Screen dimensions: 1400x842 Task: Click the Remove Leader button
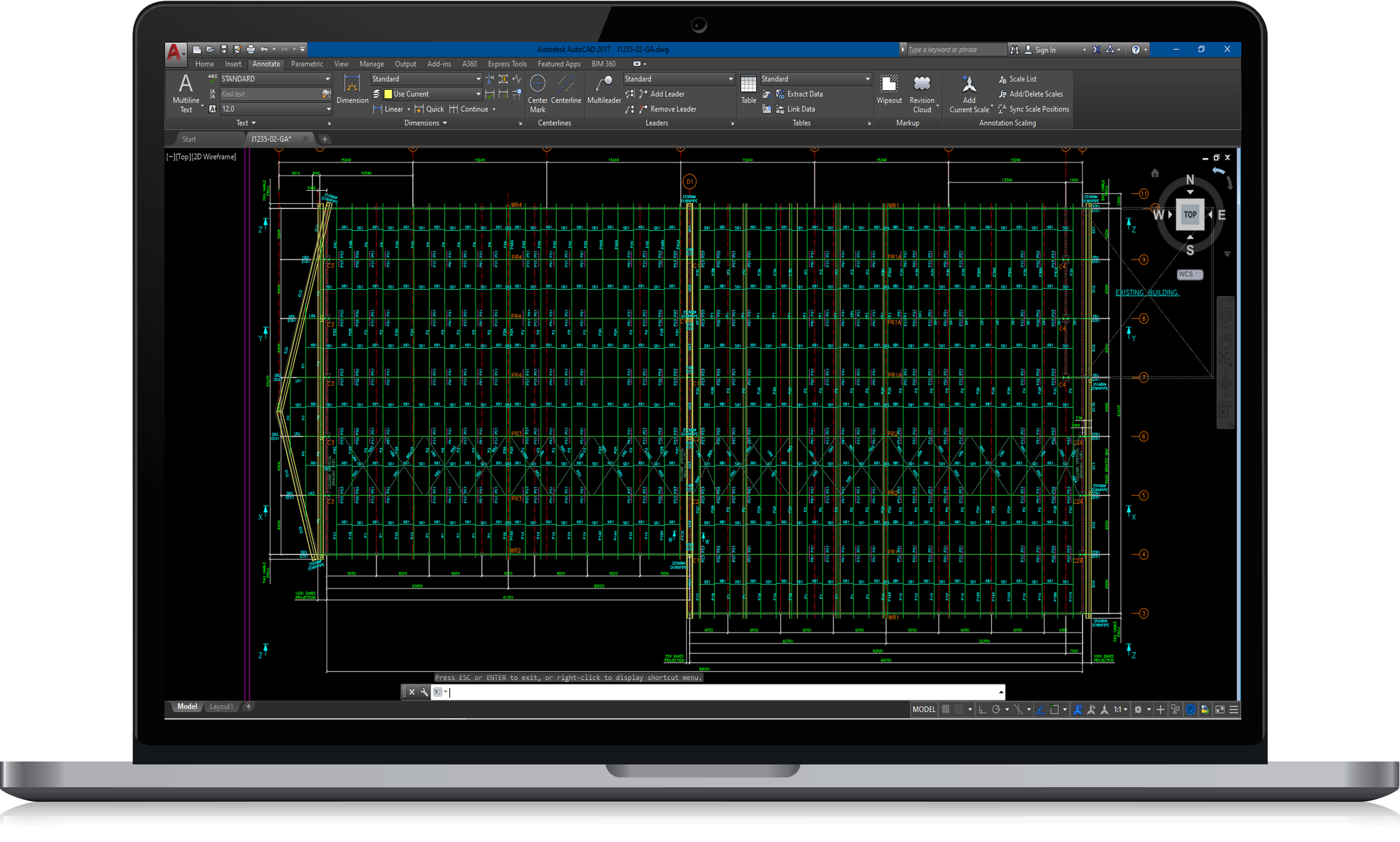[x=668, y=109]
